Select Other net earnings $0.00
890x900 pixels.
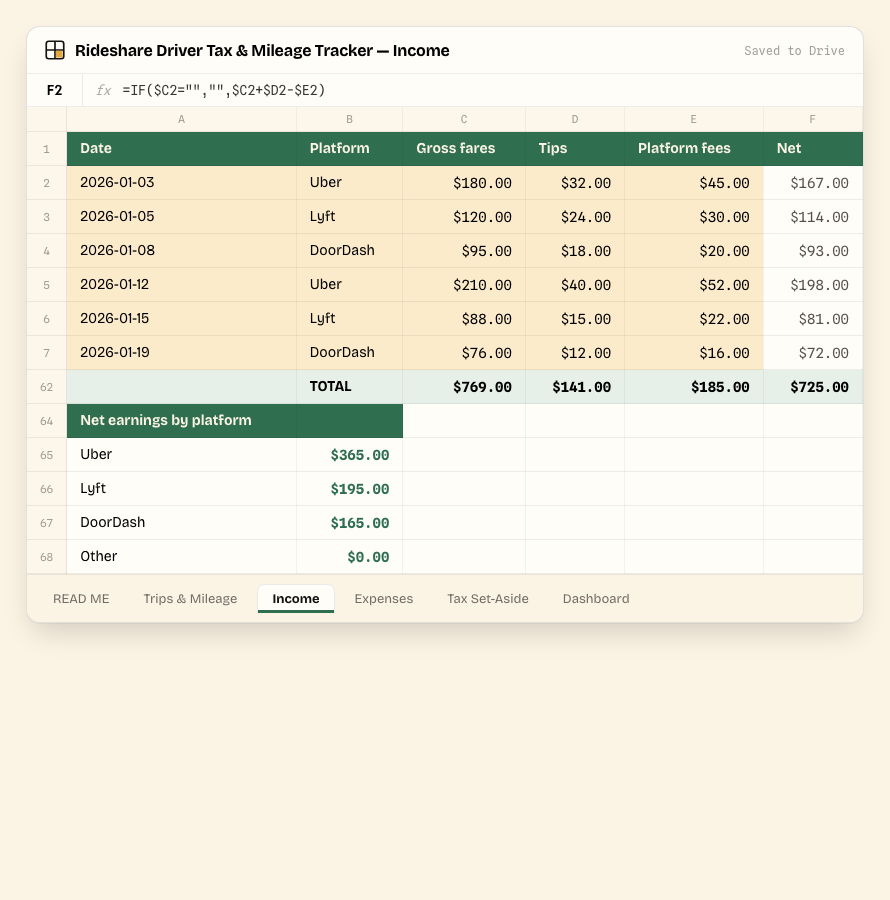[x=349, y=557]
